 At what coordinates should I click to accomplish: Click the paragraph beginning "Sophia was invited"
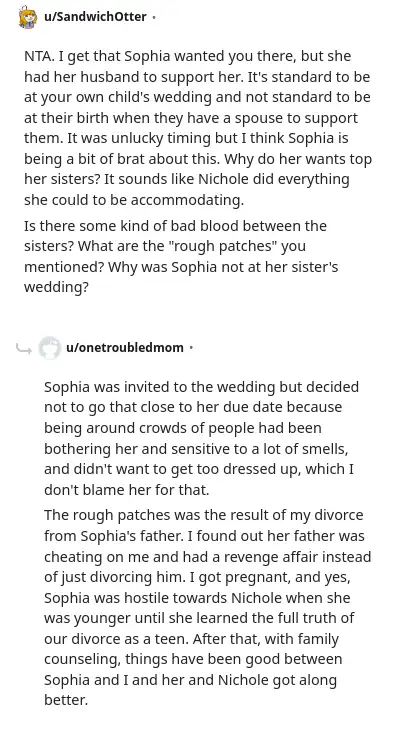[201, 438]
